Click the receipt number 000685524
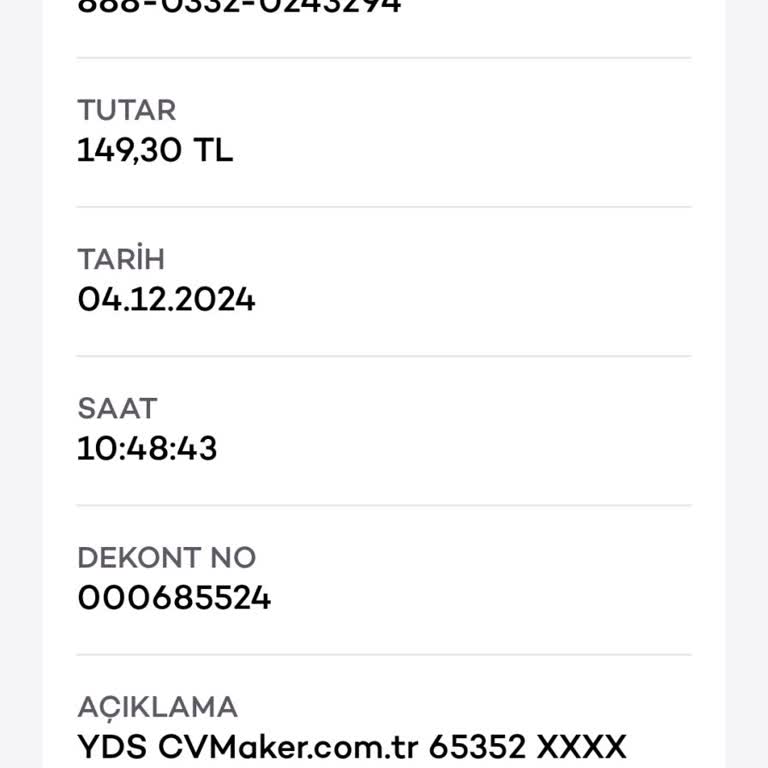 pyautogui.click(x=174, y=598)
